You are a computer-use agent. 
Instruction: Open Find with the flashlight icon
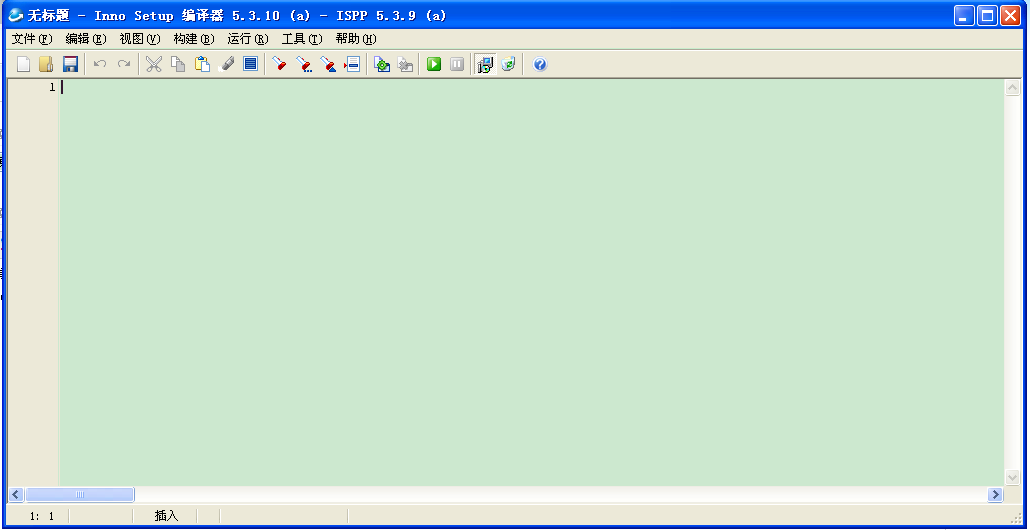[280, 64]
